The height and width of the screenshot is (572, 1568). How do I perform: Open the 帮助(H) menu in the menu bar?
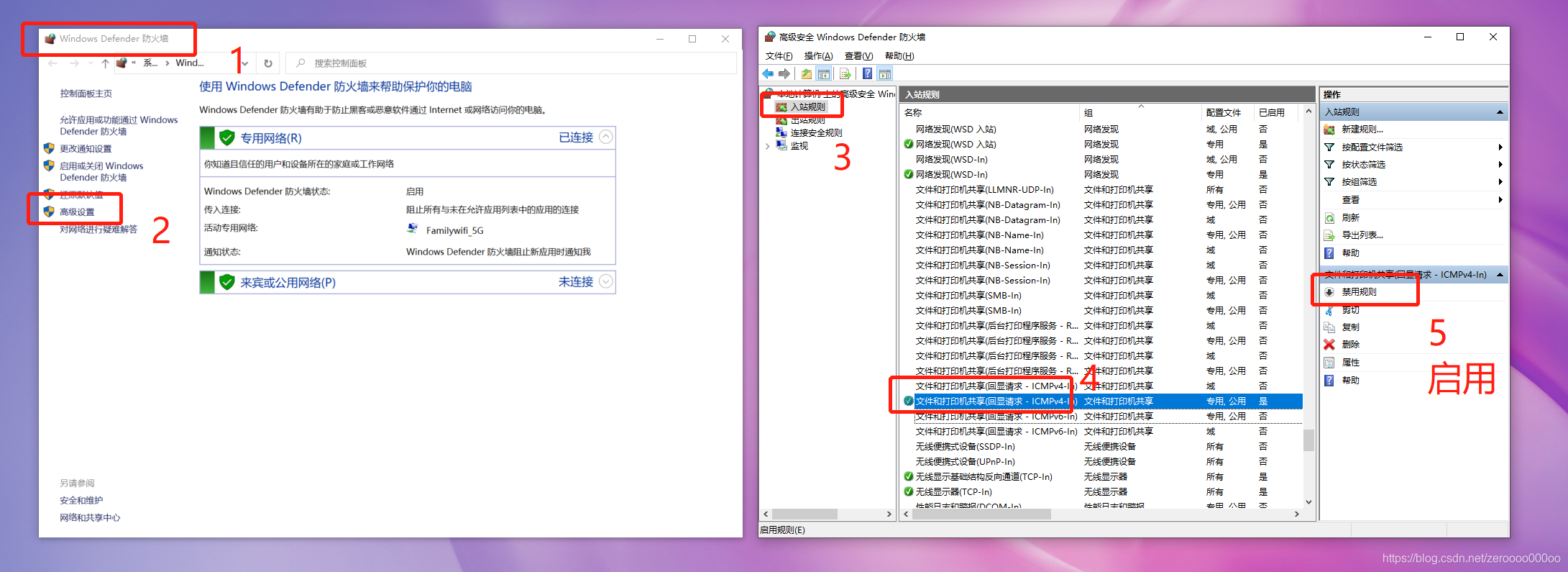point(899,56)
